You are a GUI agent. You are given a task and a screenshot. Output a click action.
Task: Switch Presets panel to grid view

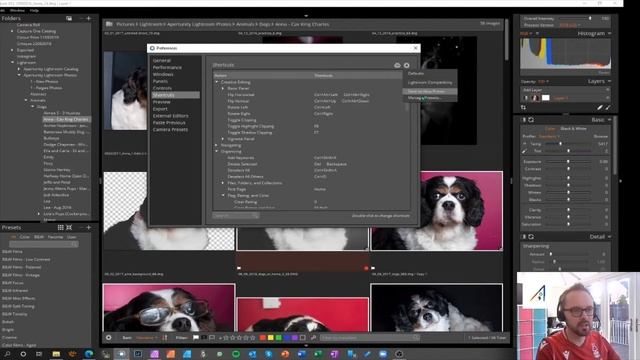click(60, 227)
